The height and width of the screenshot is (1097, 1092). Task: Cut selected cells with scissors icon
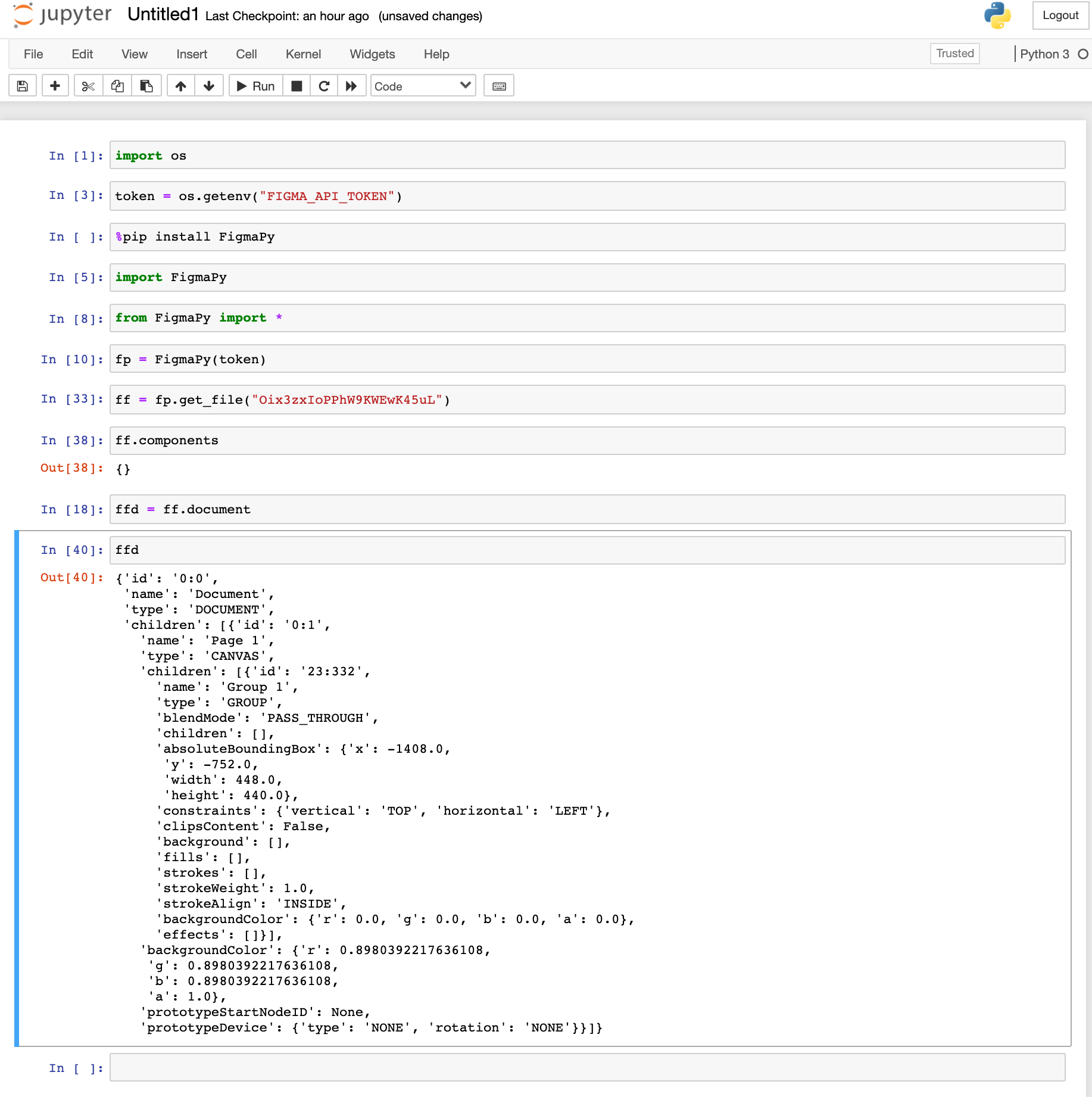88,86
